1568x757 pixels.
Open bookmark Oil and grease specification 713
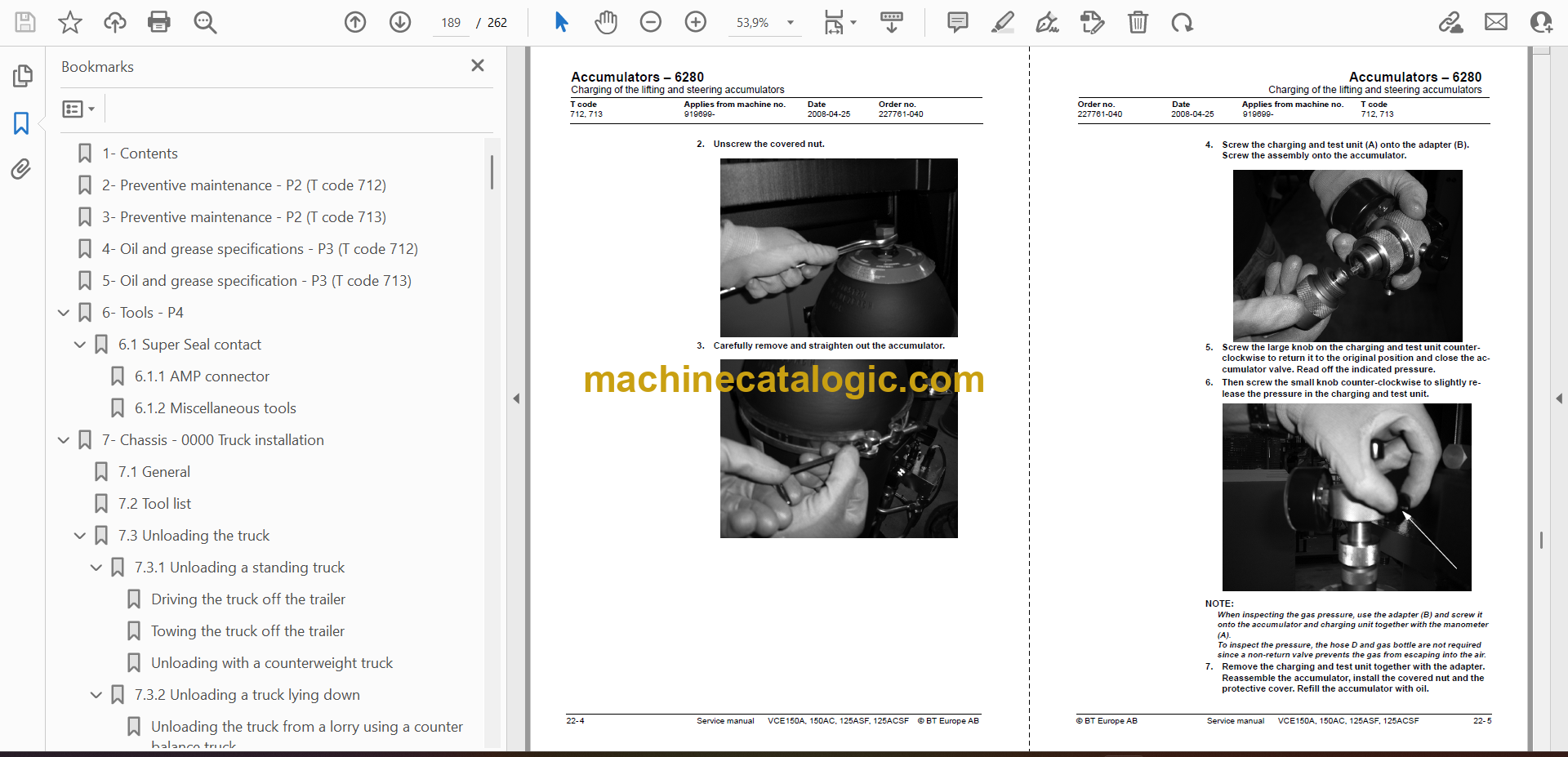point(256,280)
